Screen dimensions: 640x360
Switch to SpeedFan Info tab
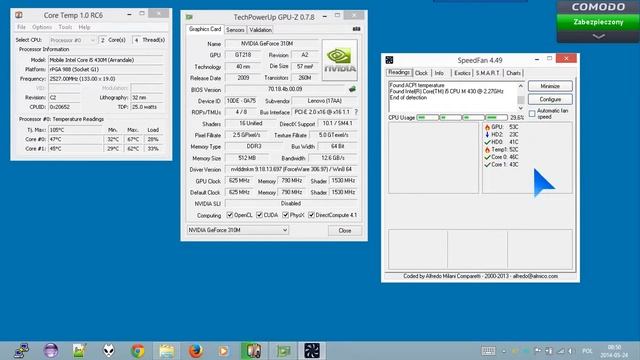point(439,73)
